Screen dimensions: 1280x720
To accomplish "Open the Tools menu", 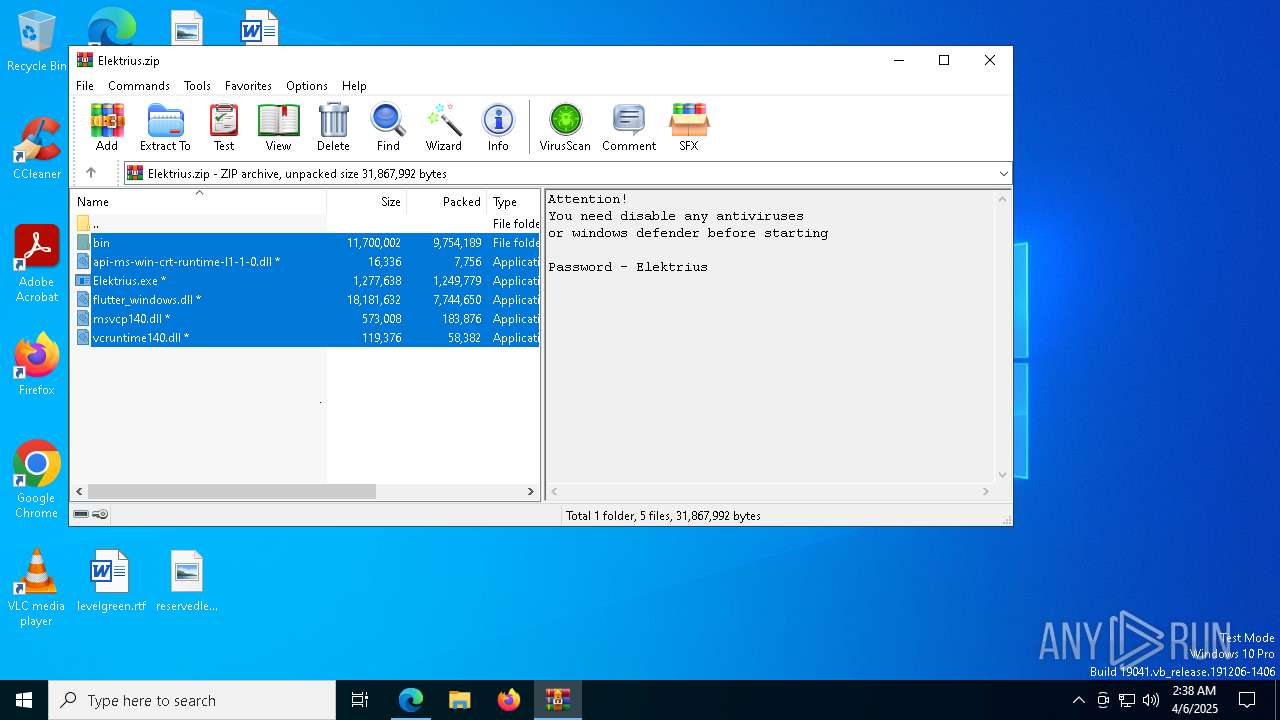I will [x=197, y=86].
